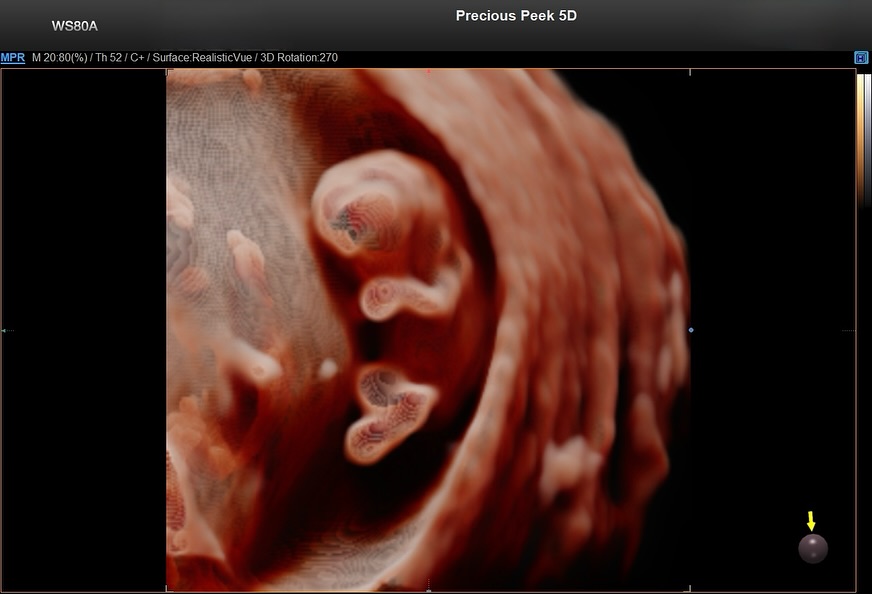The height and width of the screenshot is (594, 872).
Task: Click the 3D Rotation:270 parameter
Action: pos(299,58)
